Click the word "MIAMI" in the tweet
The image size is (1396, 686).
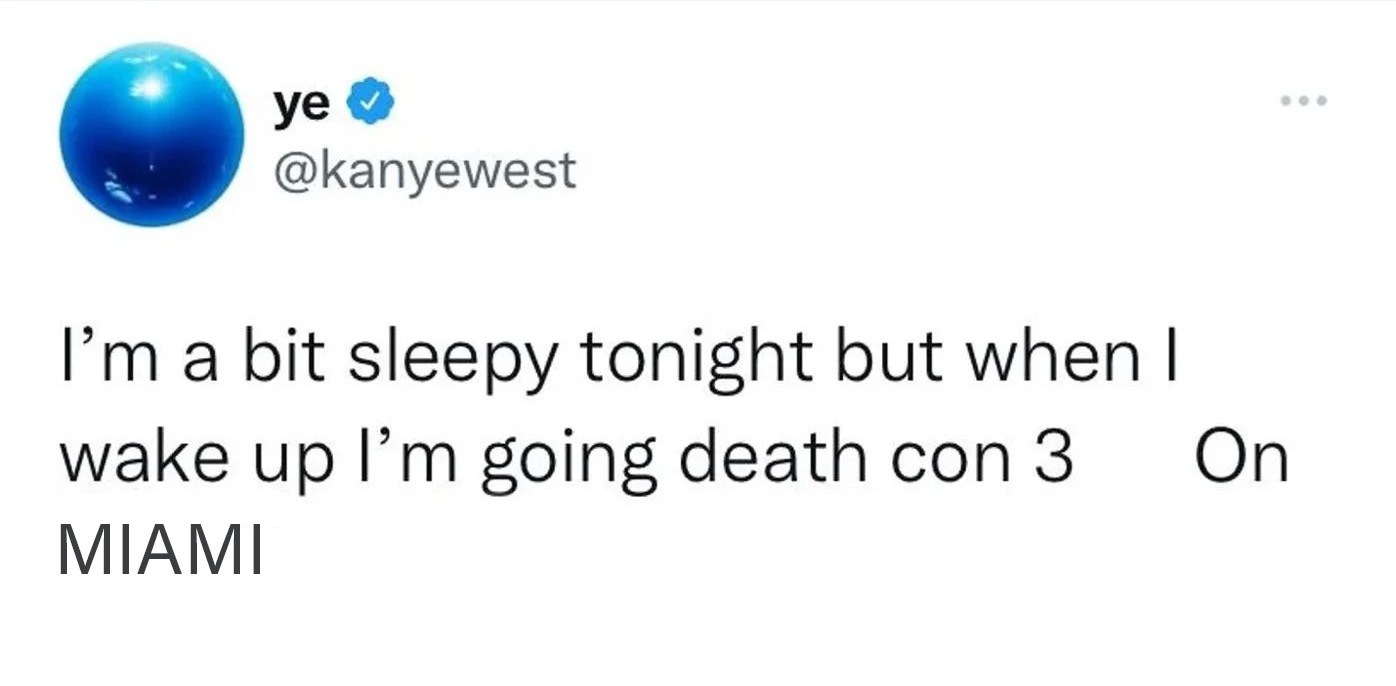pyautogui.click(x=161, y=550)
